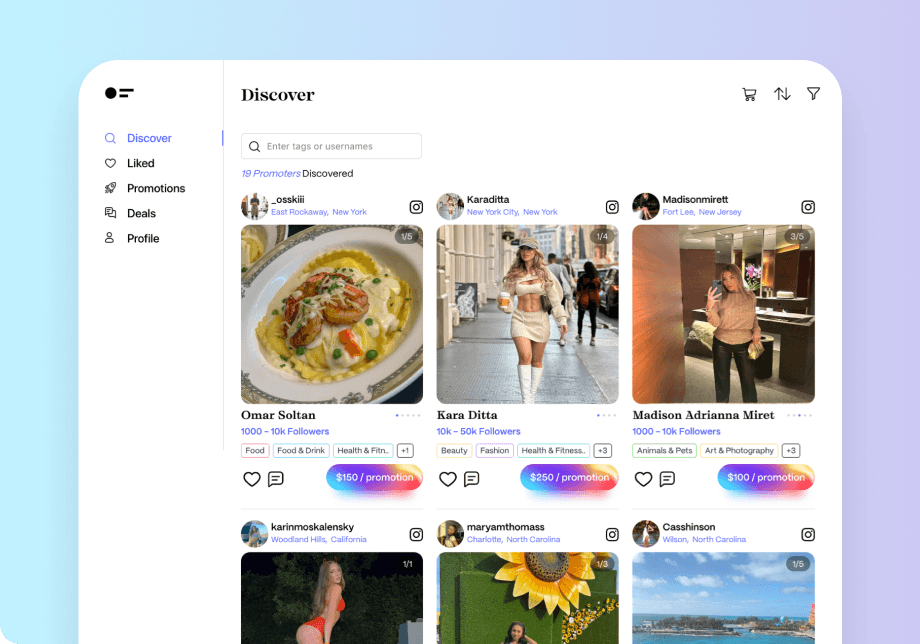Open Karaditta avatar thumbnail

[x=451, y=206]
